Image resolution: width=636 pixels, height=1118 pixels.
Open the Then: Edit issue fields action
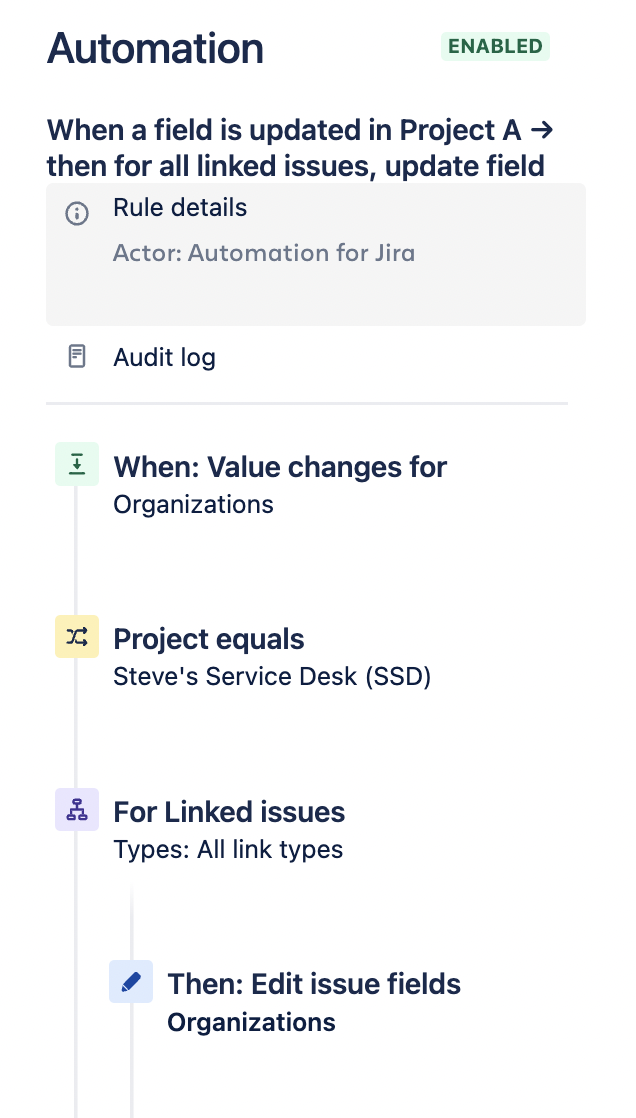pos(314,984)
